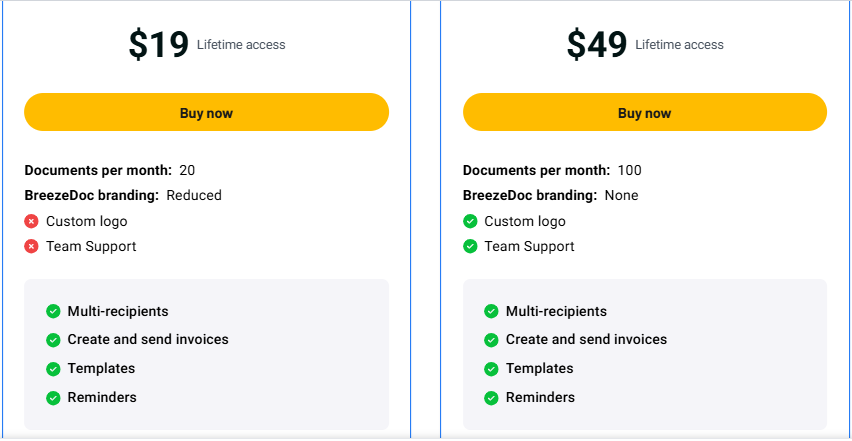Click Templates check icon in $19 plan
852x441 pixels.
(x=54, y=369)
